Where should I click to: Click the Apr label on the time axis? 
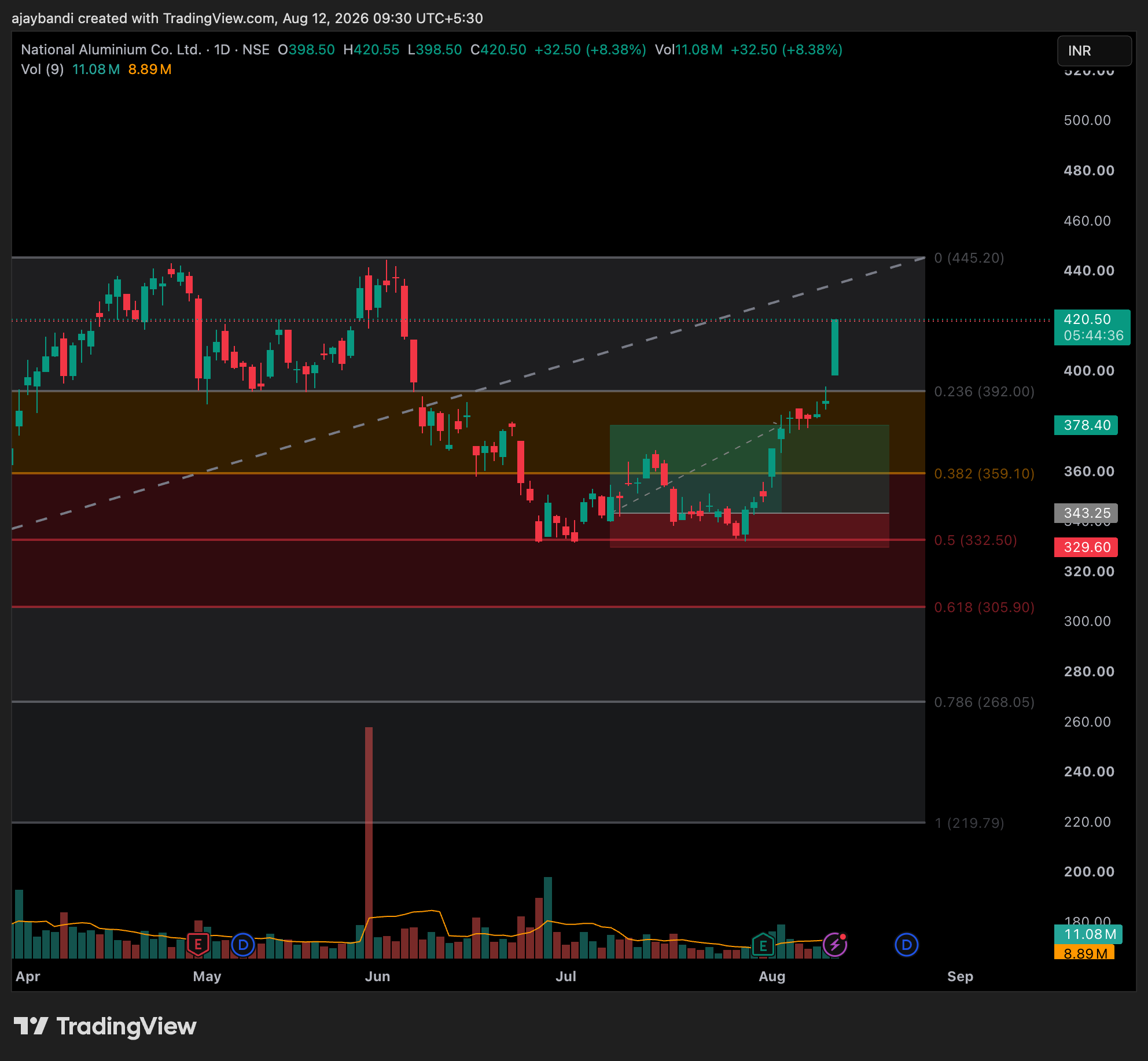coord(28,977)
